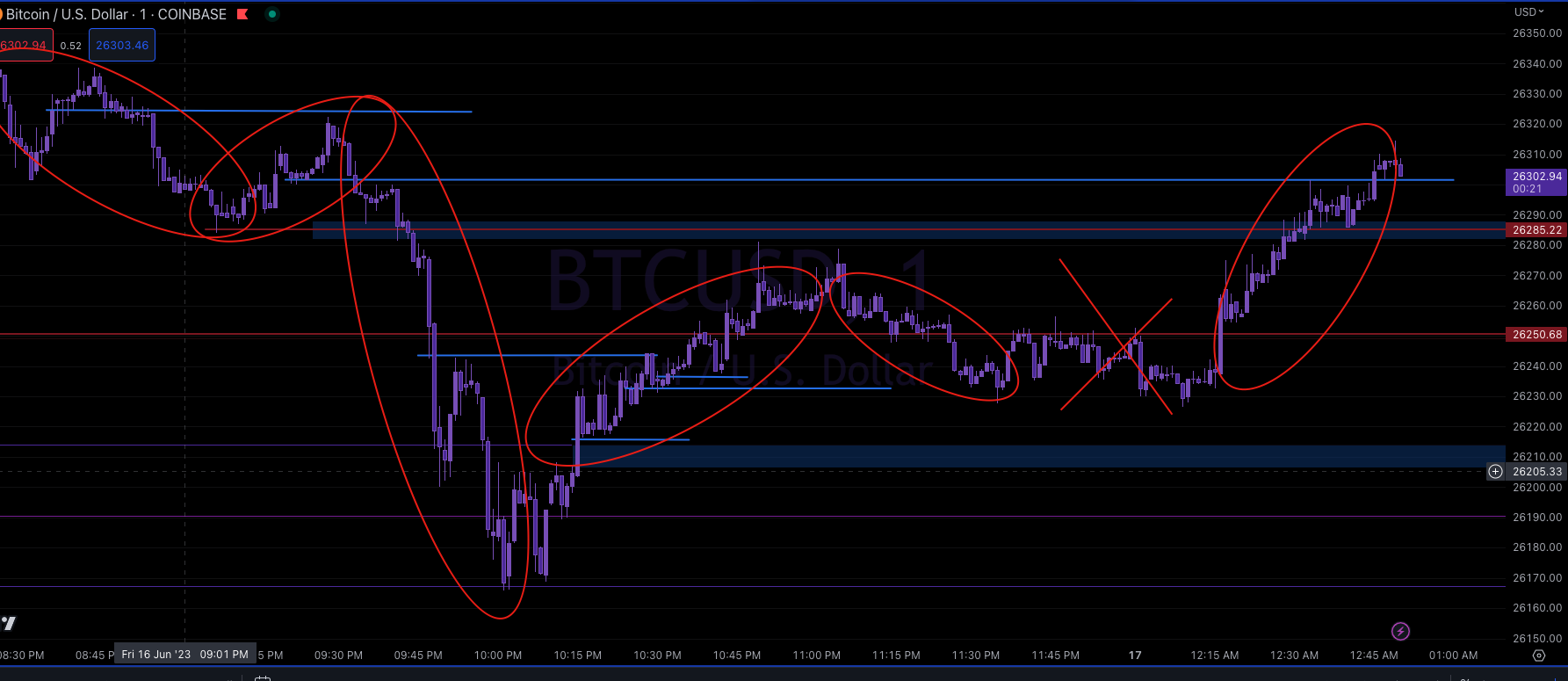Viewport: 1568px width, 681px height.
Task: Click the 10:30 PM time axis label
Action: (657, 656)
